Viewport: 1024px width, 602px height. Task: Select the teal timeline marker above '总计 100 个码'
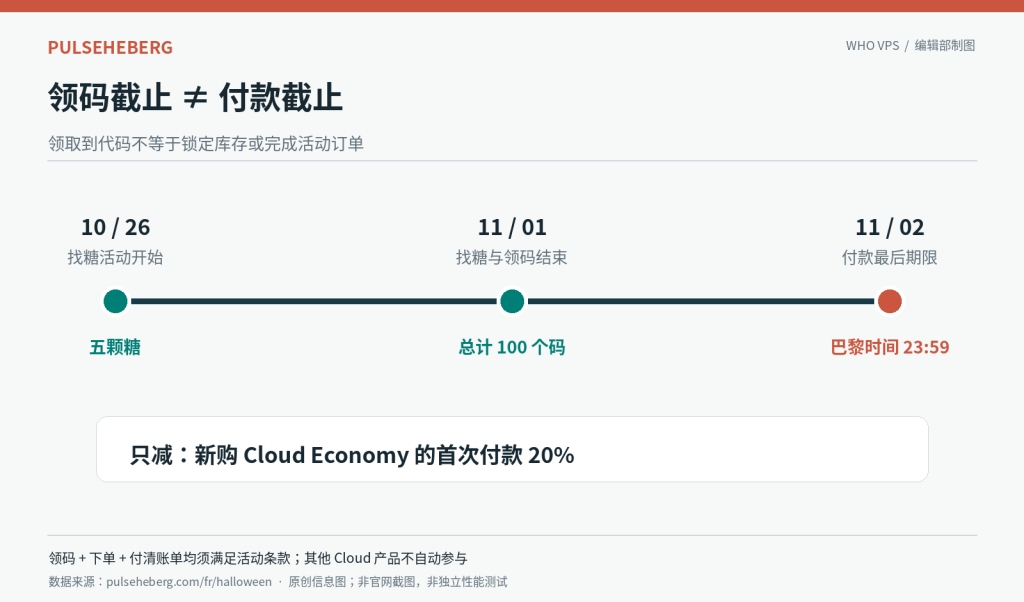(512, 301)
